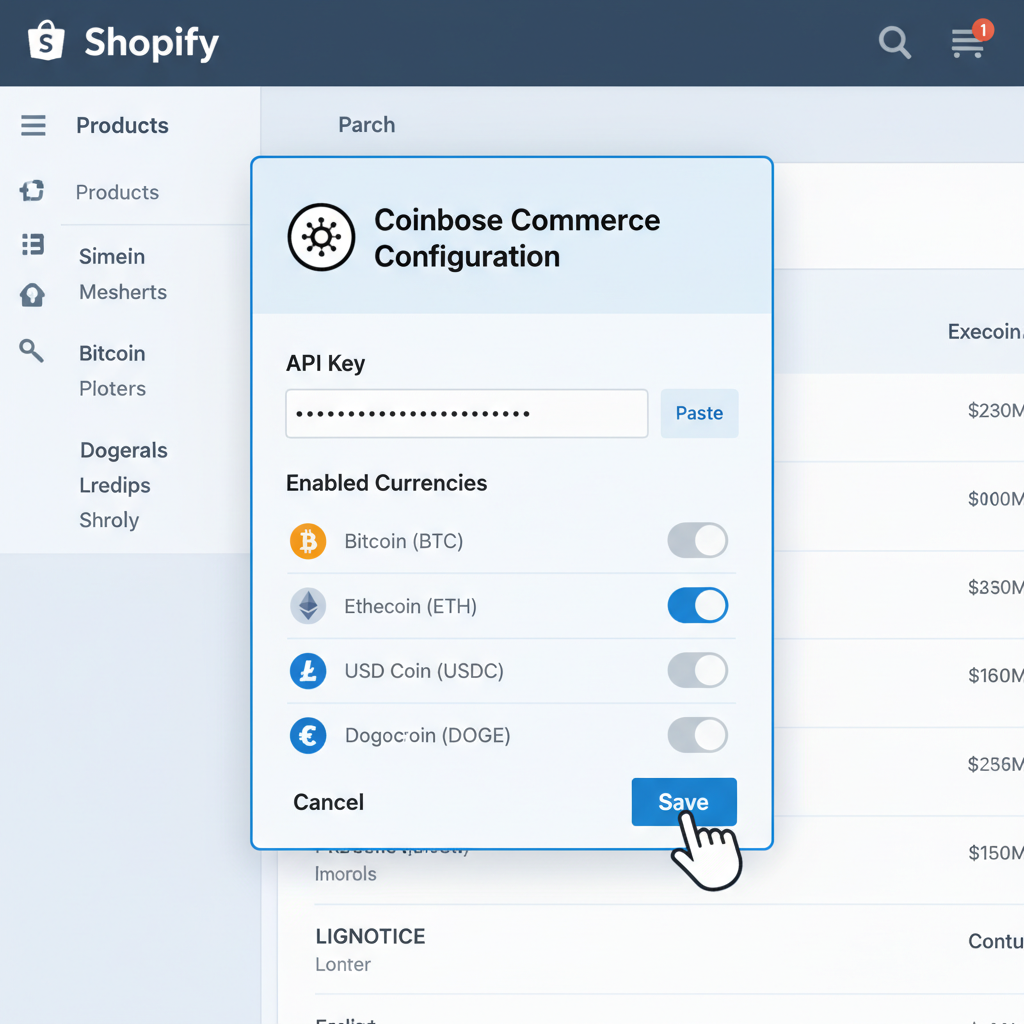Select the Bitcoin (BTC) currency icon
The image size is (1024, 1024).
(x=308, y=540)
